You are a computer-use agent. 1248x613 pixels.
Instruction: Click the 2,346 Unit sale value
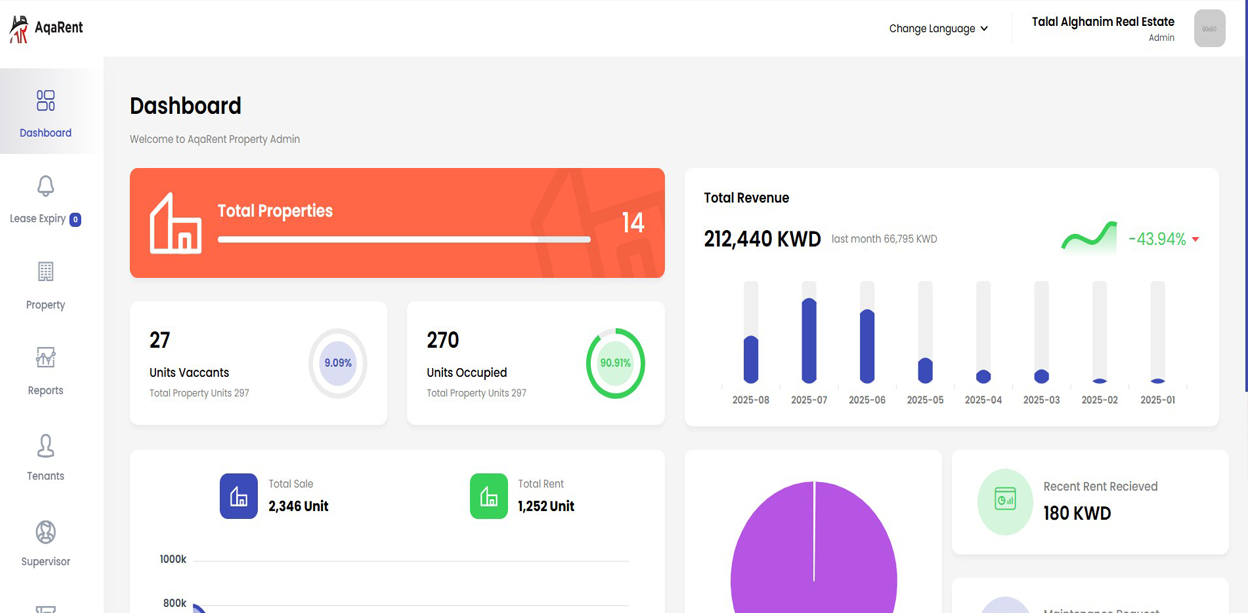click(298, 506)
